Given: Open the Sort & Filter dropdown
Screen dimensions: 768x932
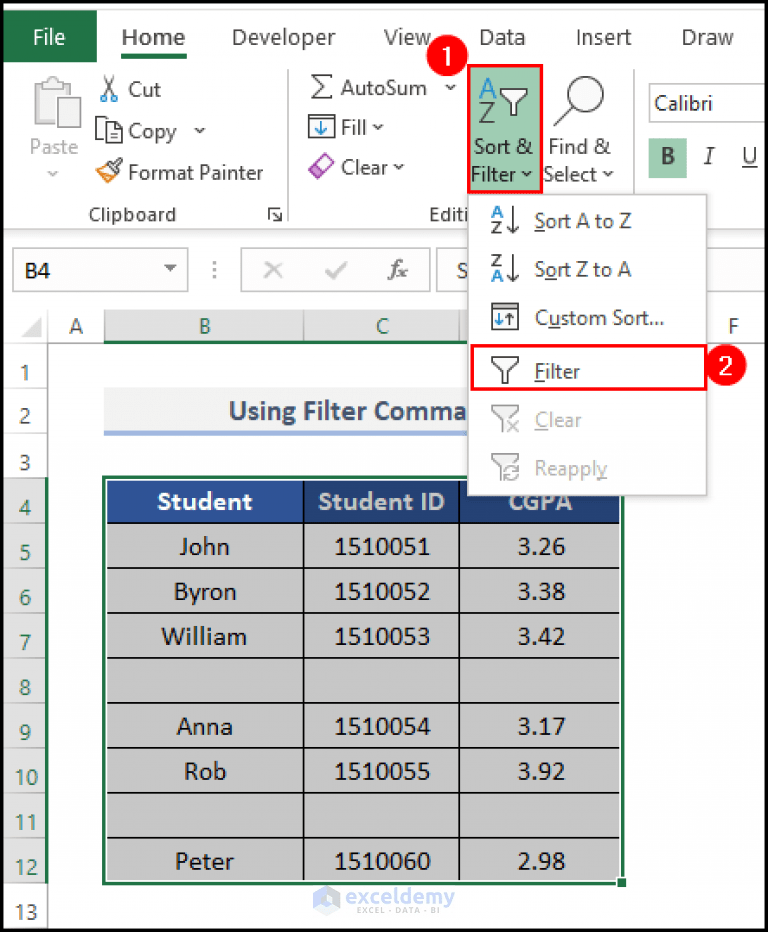Looking at the screenshot, I should click(504, 129).
